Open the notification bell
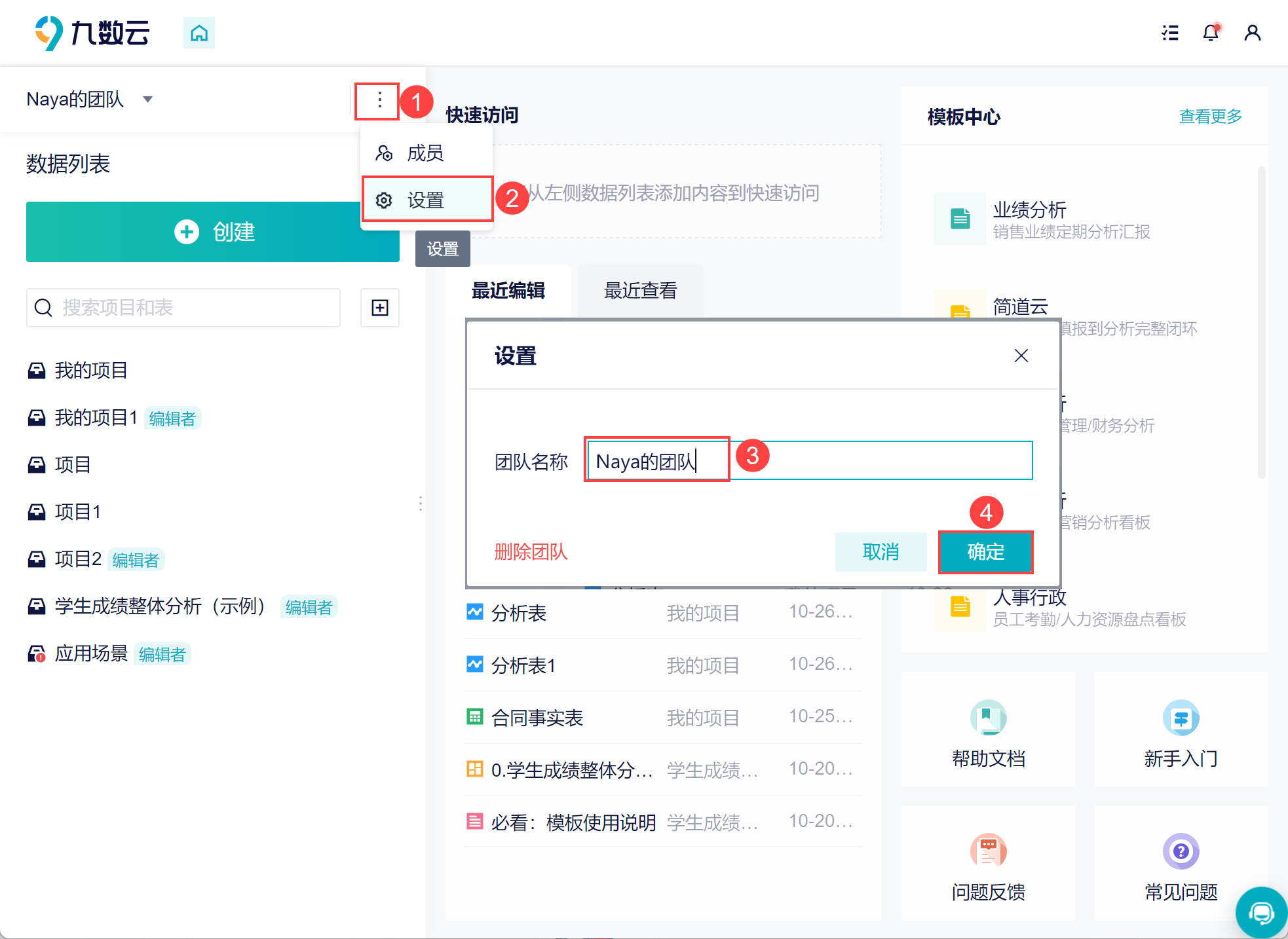The height and width of the screenshot is (939, 1288). [x=1210, y=33]
